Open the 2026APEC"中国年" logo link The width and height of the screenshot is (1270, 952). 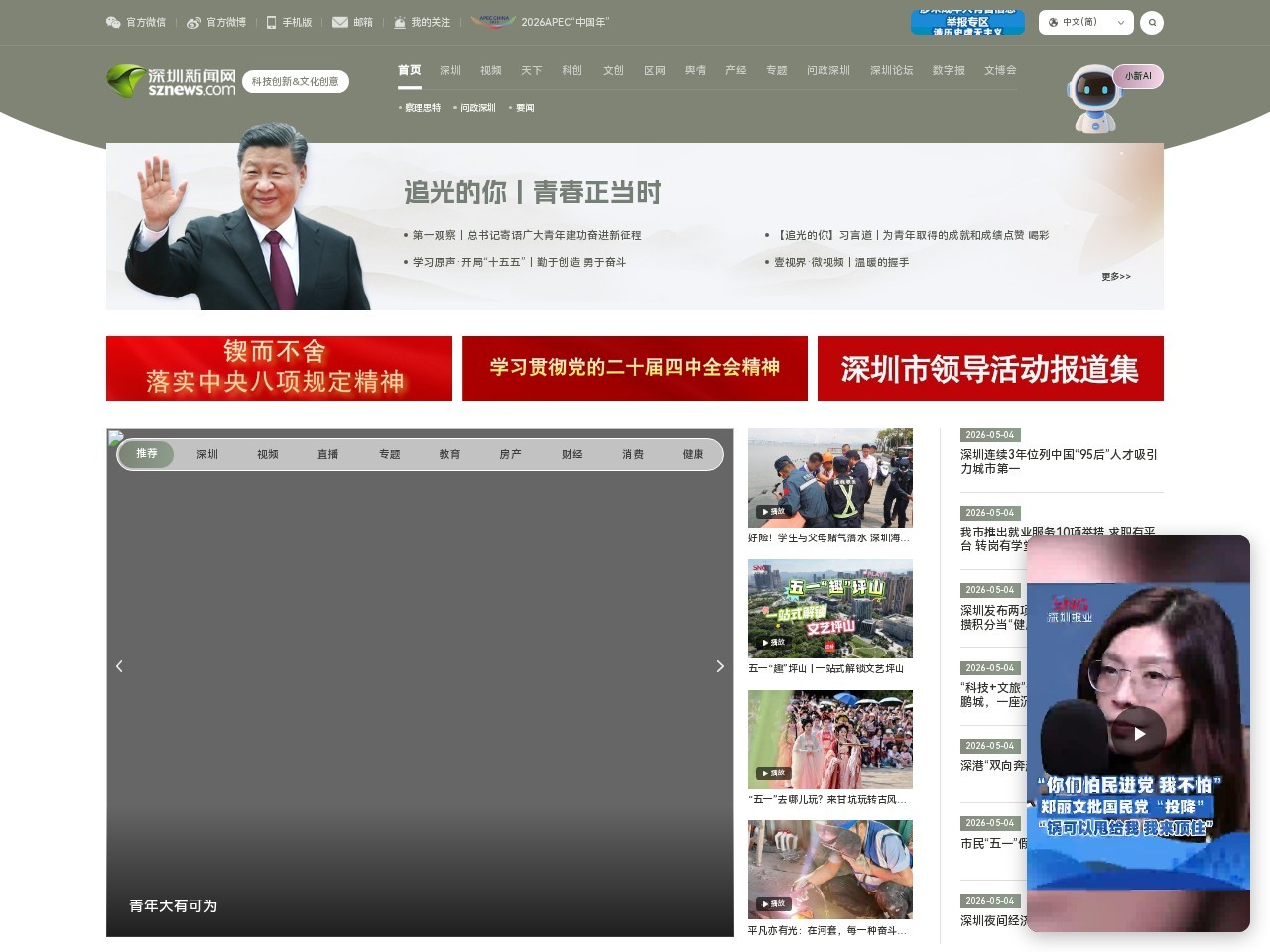click(x=493, y=21)
